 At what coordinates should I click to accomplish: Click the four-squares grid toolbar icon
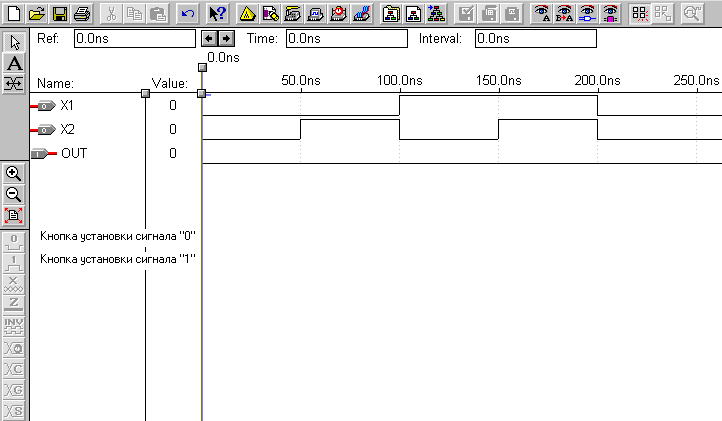(640, 14)
